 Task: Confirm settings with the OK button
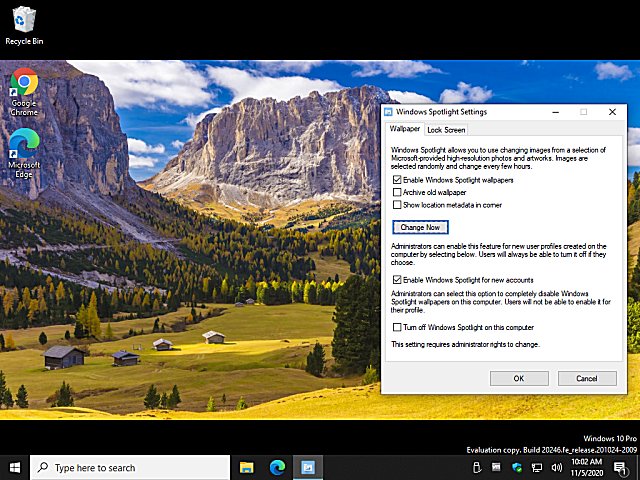518,378
